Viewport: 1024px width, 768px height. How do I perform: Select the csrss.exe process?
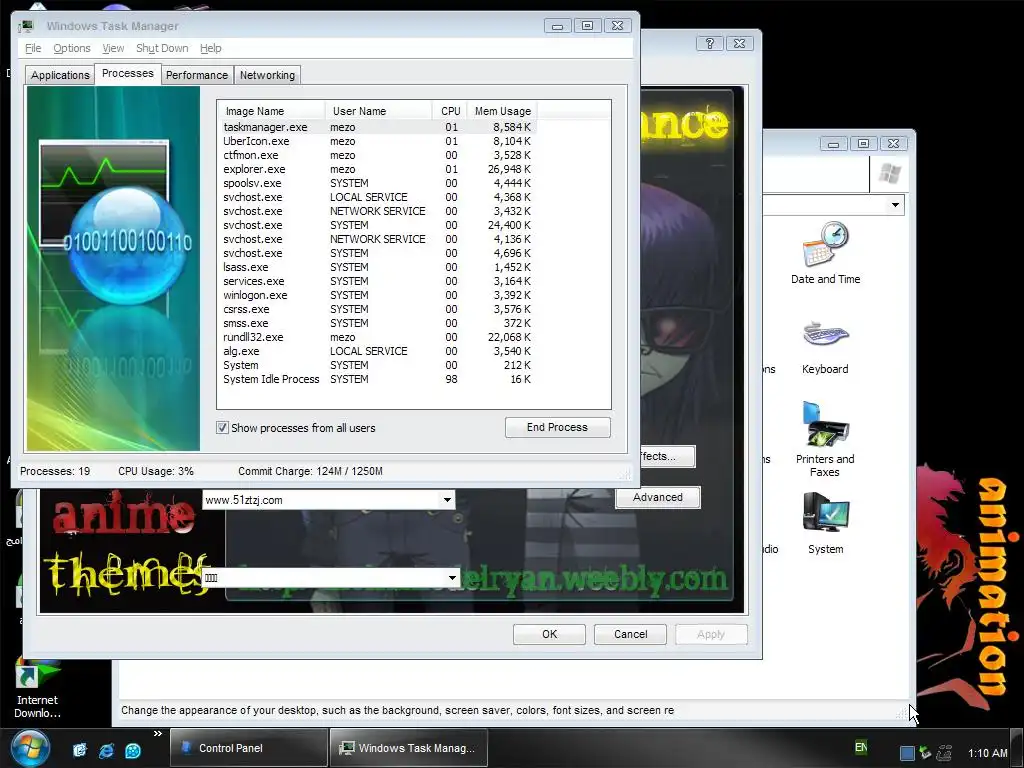click(377, 310)
